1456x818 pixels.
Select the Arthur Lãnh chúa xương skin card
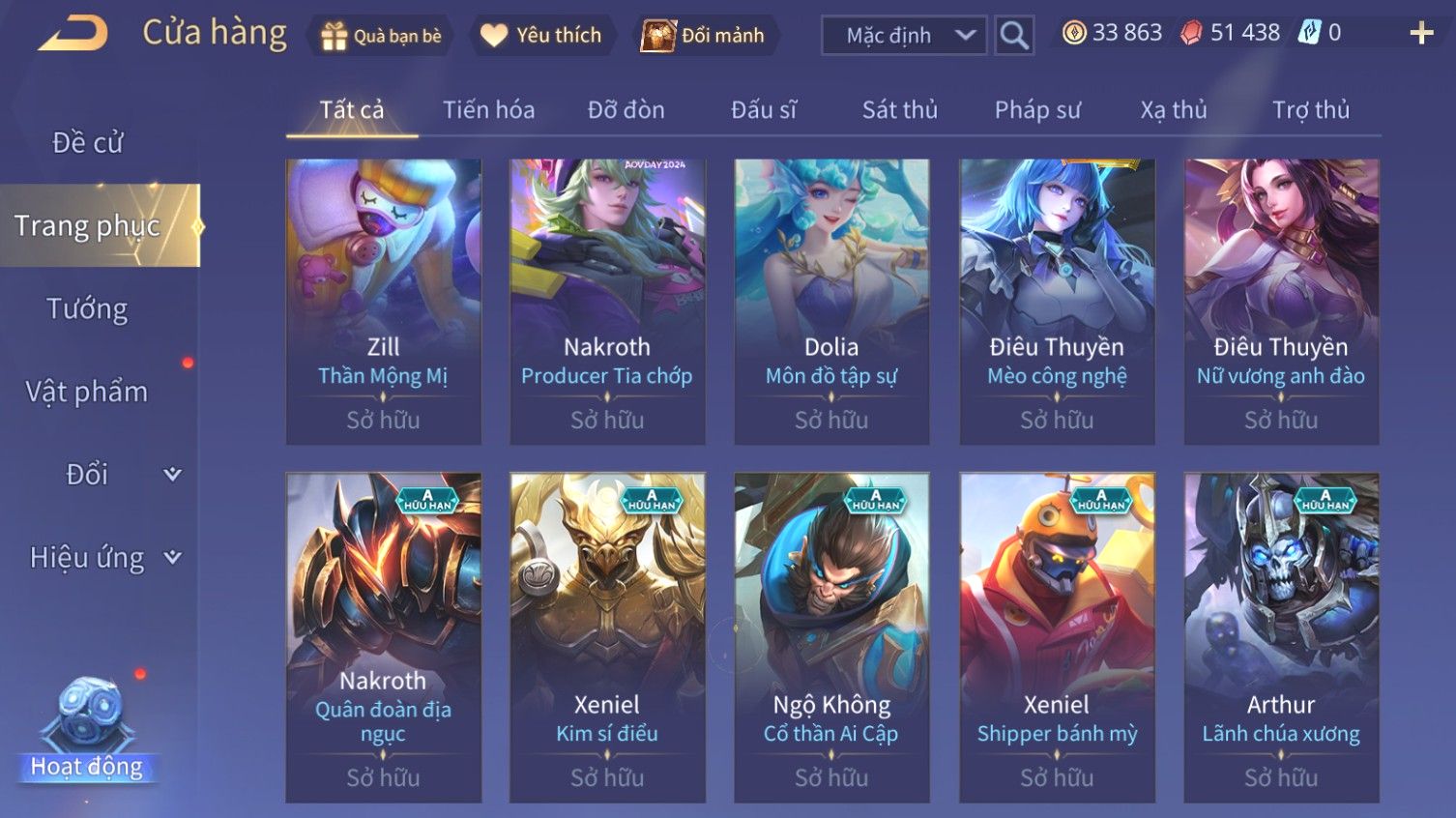(x=1281, y=638)
